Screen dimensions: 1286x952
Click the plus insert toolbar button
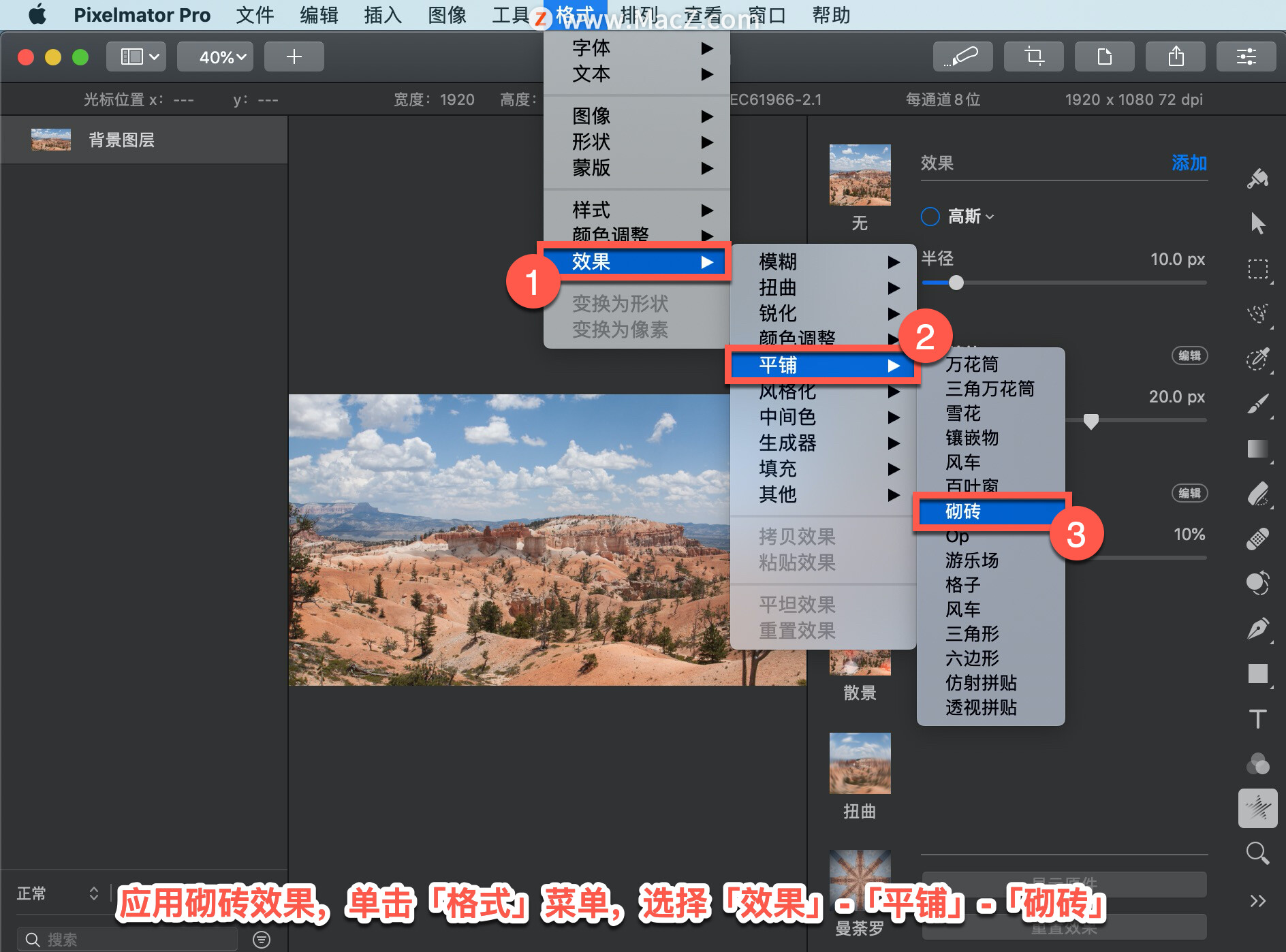294,57
